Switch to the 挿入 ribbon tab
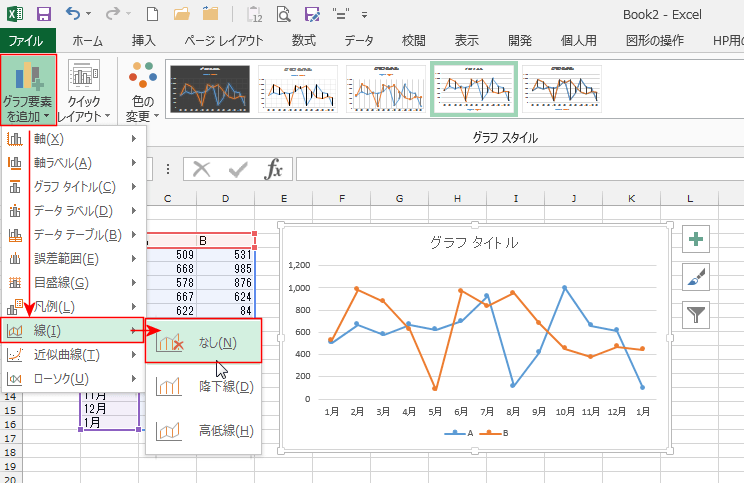The width and height of the screenshot is (744, 483). 143,41
